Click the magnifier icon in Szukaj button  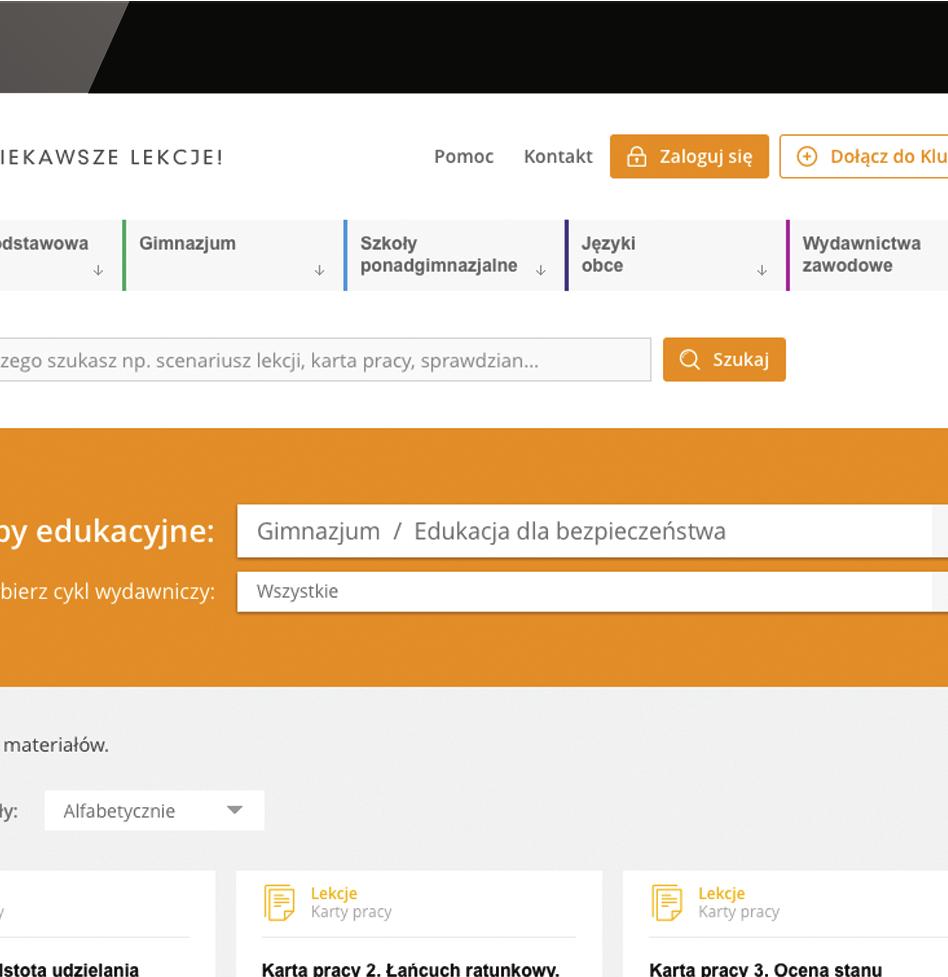point(689,360)
